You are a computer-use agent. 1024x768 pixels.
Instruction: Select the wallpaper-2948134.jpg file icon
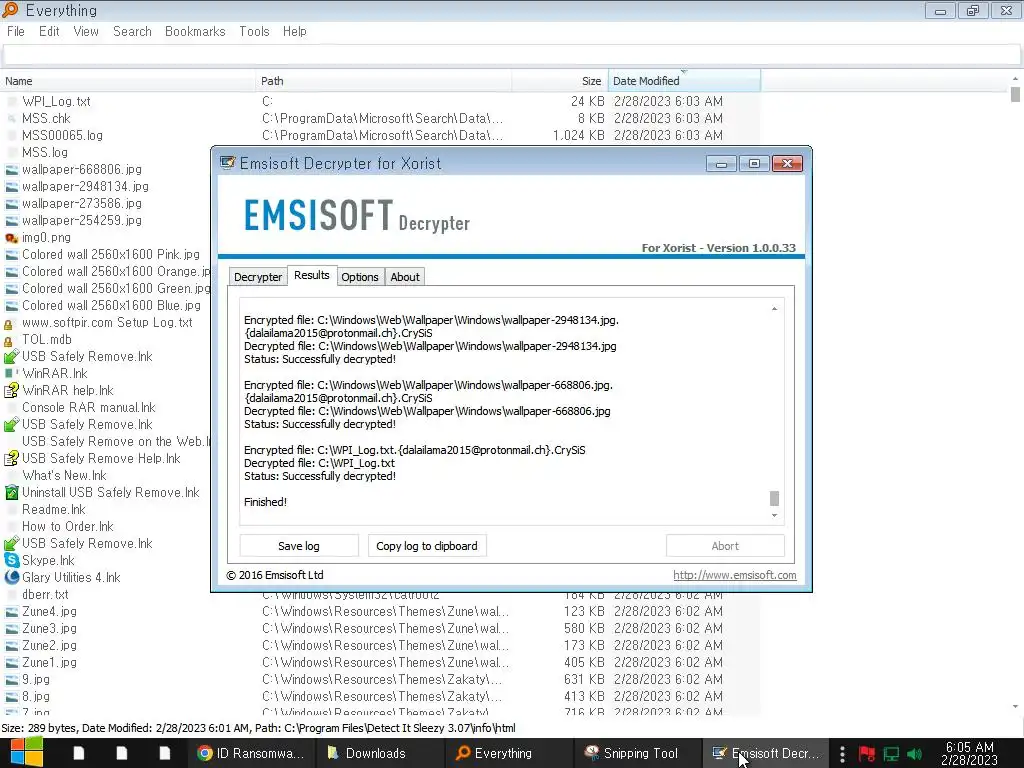point(11,187)
